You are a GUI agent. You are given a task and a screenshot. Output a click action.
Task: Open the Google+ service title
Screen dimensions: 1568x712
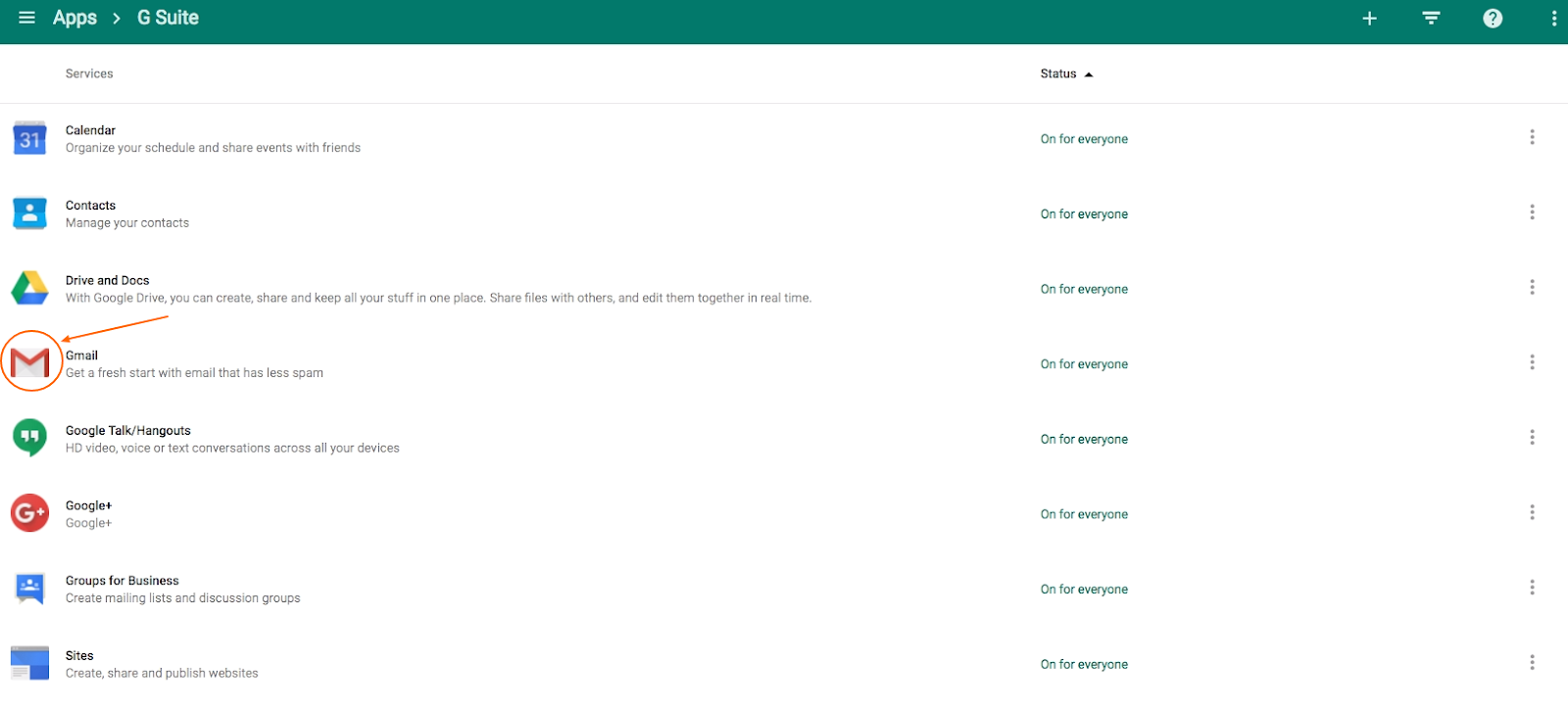click(x=89, y=505)
